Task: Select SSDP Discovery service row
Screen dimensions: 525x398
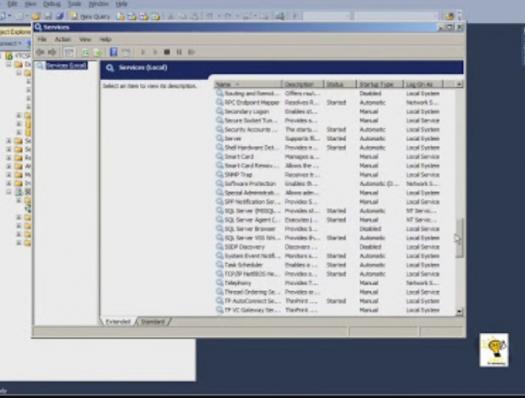Action: point(328,247)
